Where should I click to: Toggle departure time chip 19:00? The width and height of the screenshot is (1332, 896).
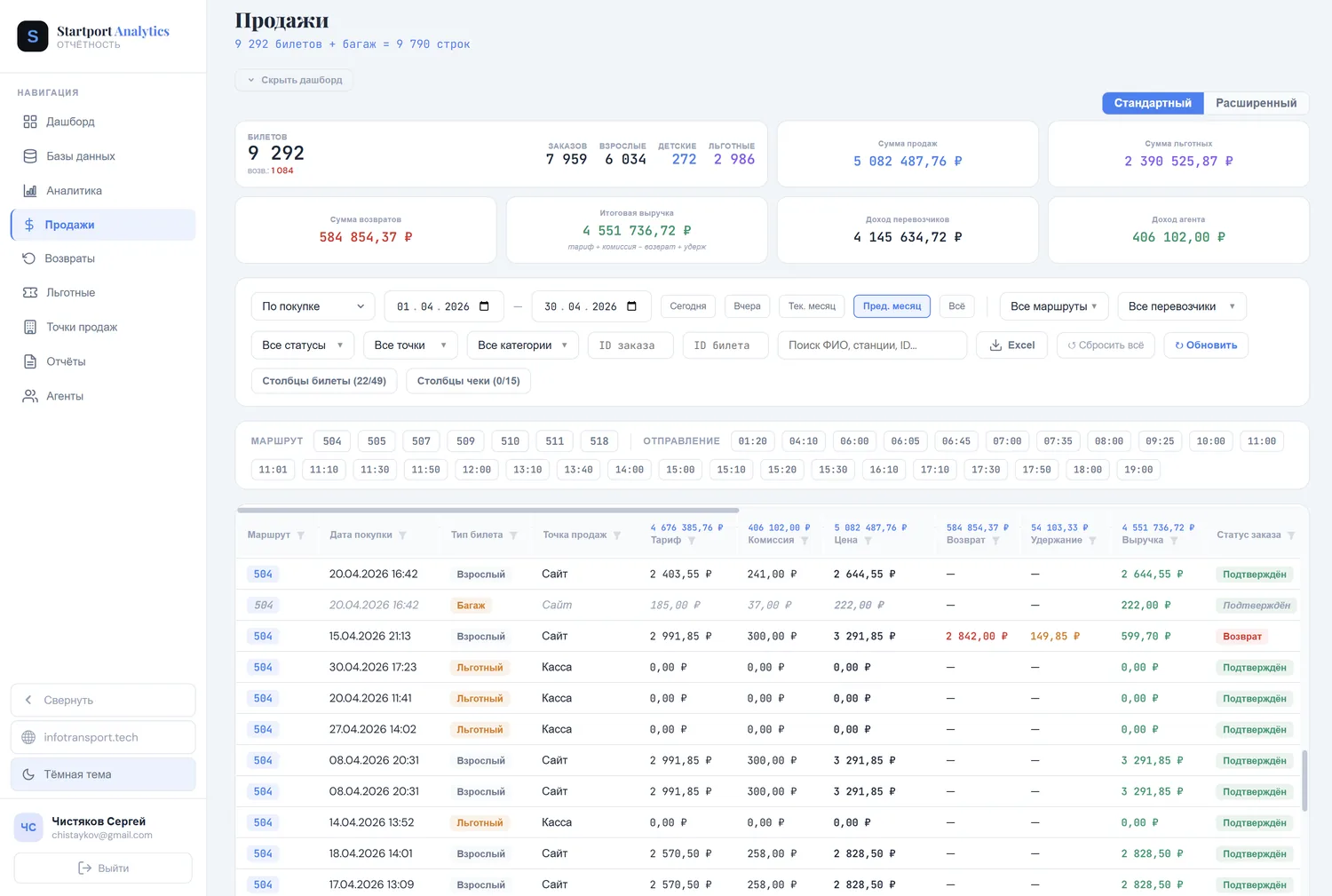[x=1138, y=470]
